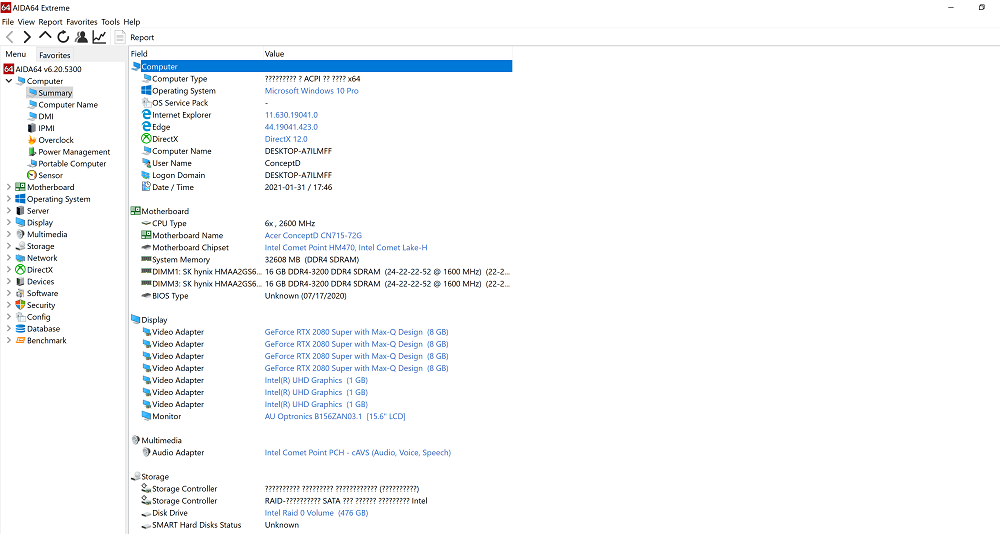Viewport: 1000px width, 534px height.
Task: Open the Intel Comet Point HM470 chipset link
Action: coord(346,248)
